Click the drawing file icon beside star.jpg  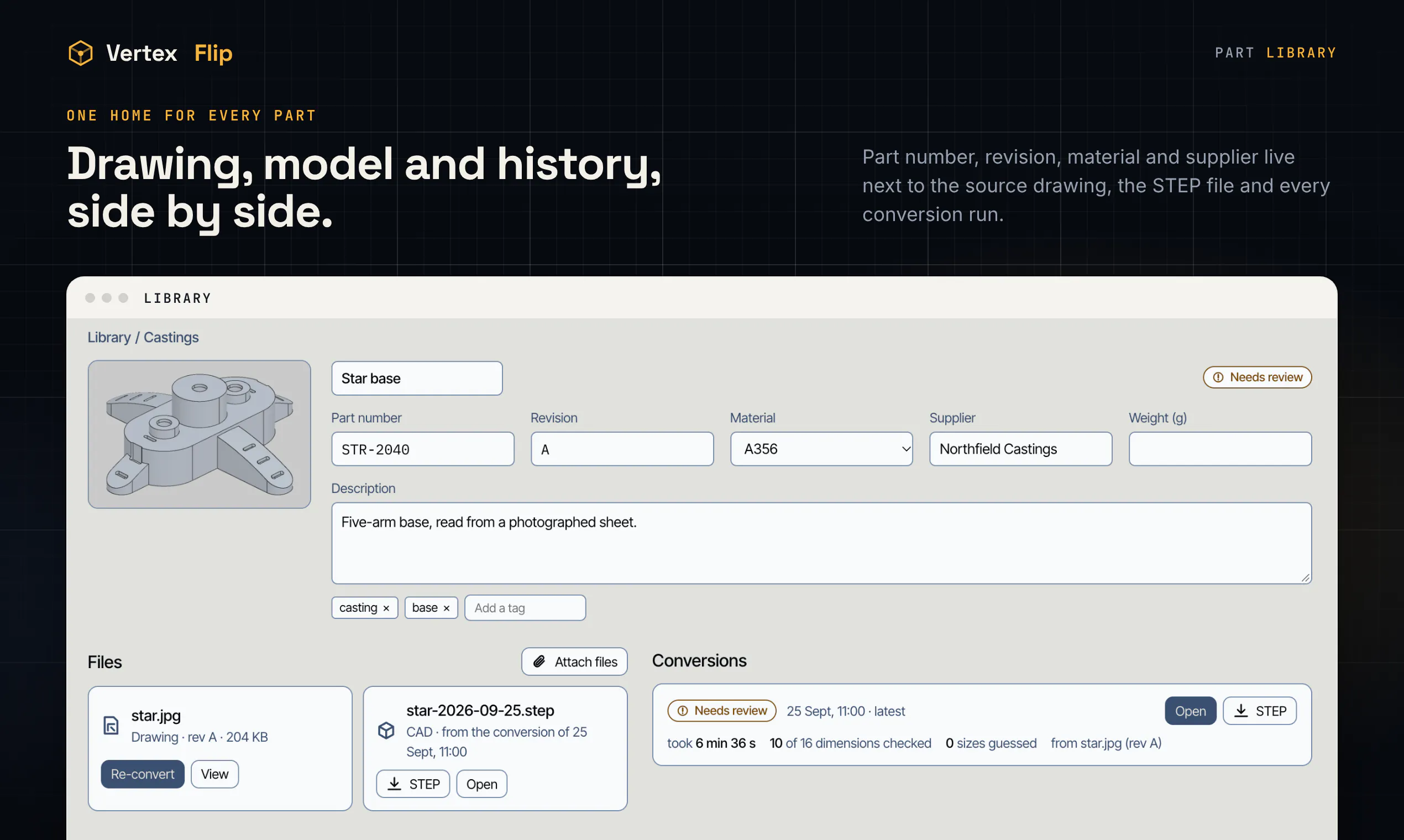click(x=111, y=725)
